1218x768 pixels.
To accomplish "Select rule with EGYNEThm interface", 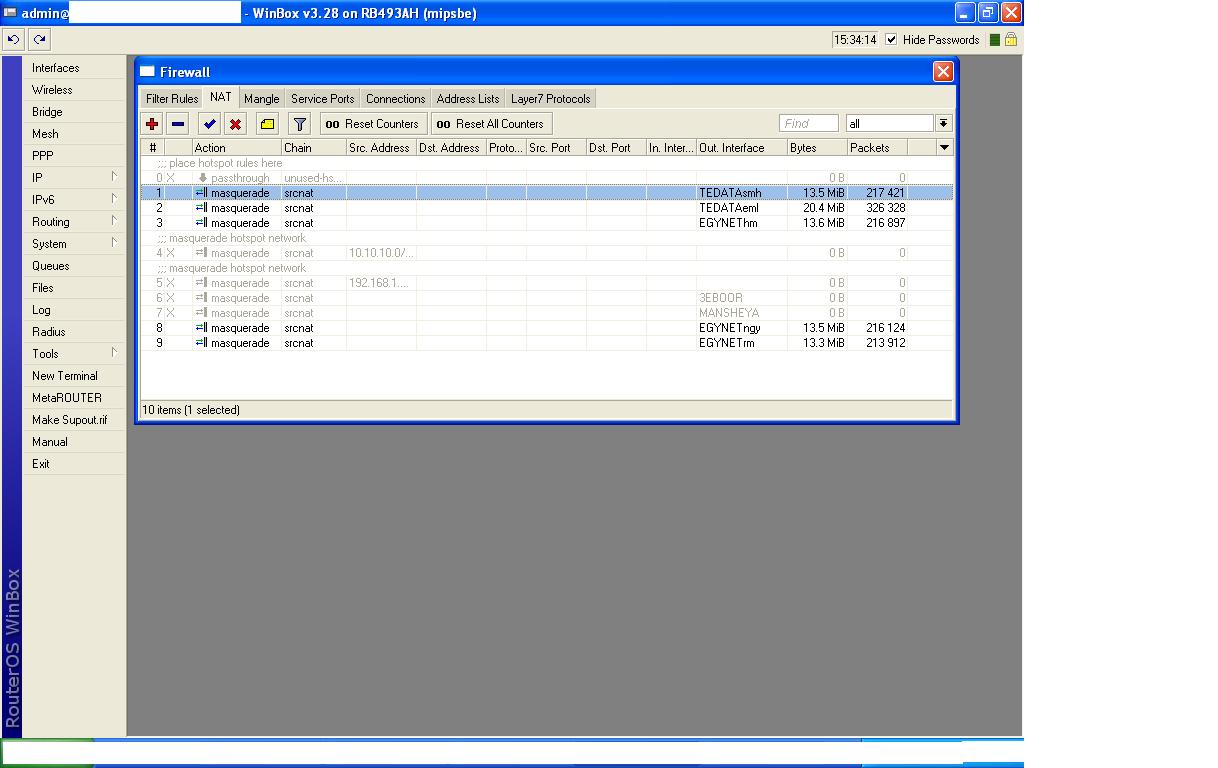I will point(547,223).
